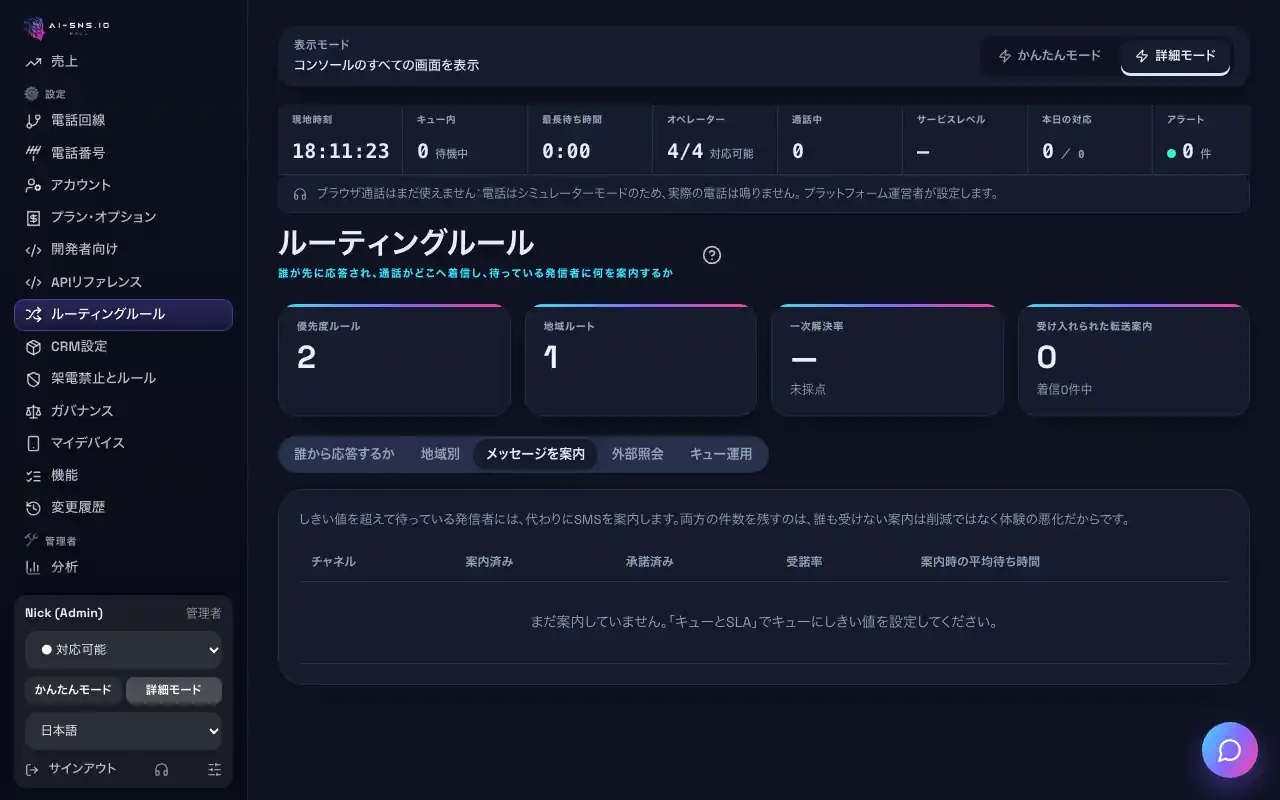Image resolution: width=1280 pixels, height=800 pixels.
Task: Click the 受諾率 column header
Action: pyautogui.click(x=805, y=562)
